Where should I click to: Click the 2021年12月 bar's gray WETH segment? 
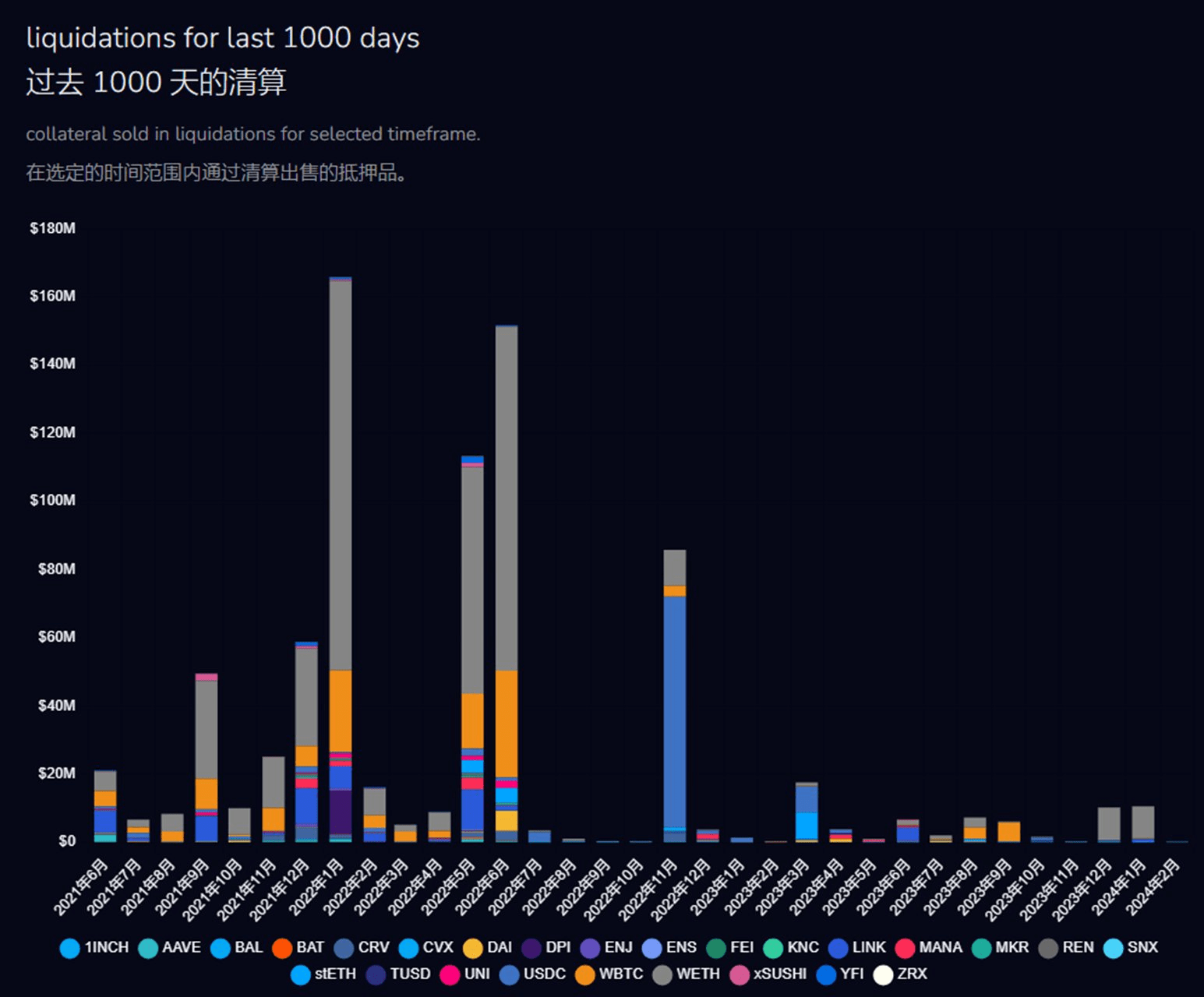[x=306, y=697]
